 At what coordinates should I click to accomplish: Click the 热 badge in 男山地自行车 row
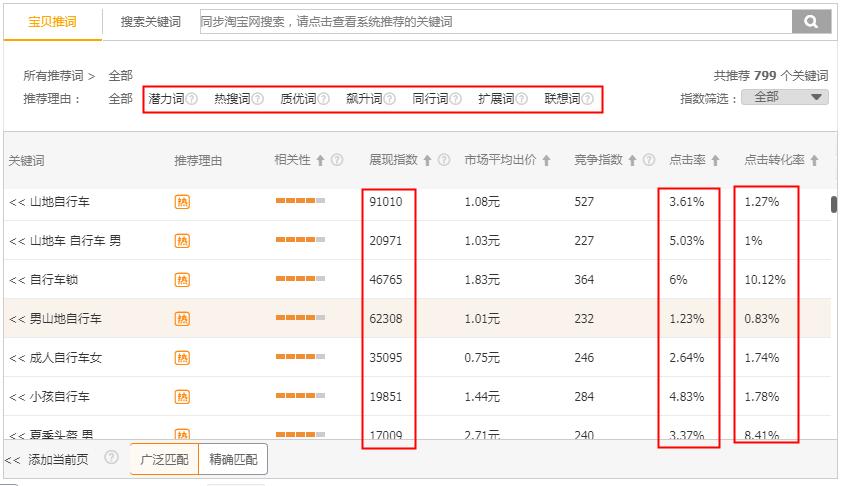[x=182, y=319]
